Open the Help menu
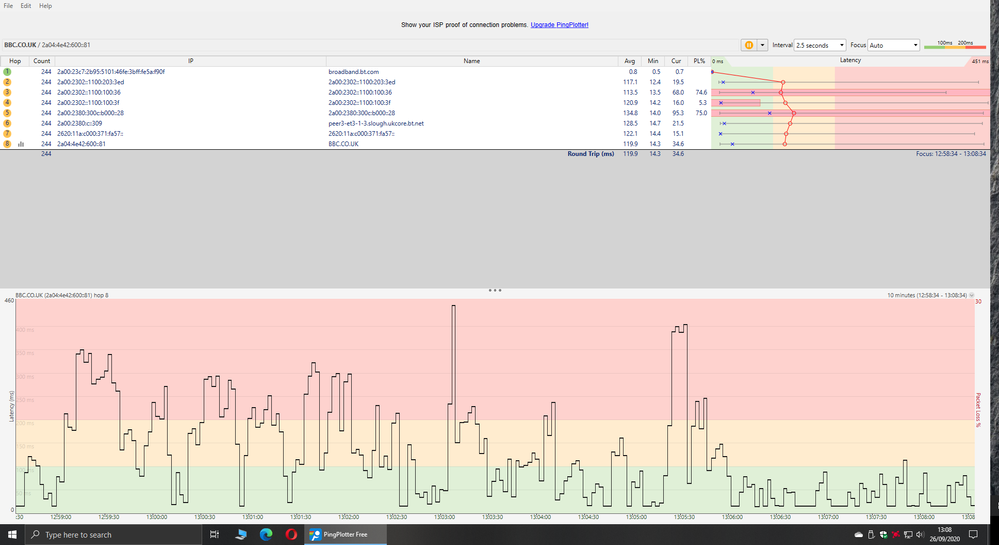Image resolution: width=999 pixels, height=545 pixels. pos(46,6)
